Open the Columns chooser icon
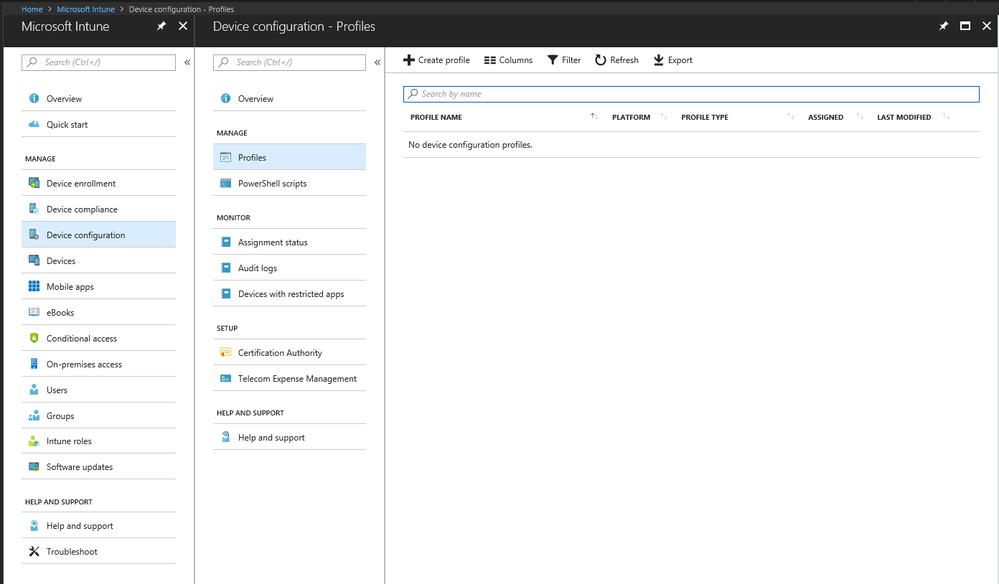This screenshot has width=999, height=584. [490, 60]
